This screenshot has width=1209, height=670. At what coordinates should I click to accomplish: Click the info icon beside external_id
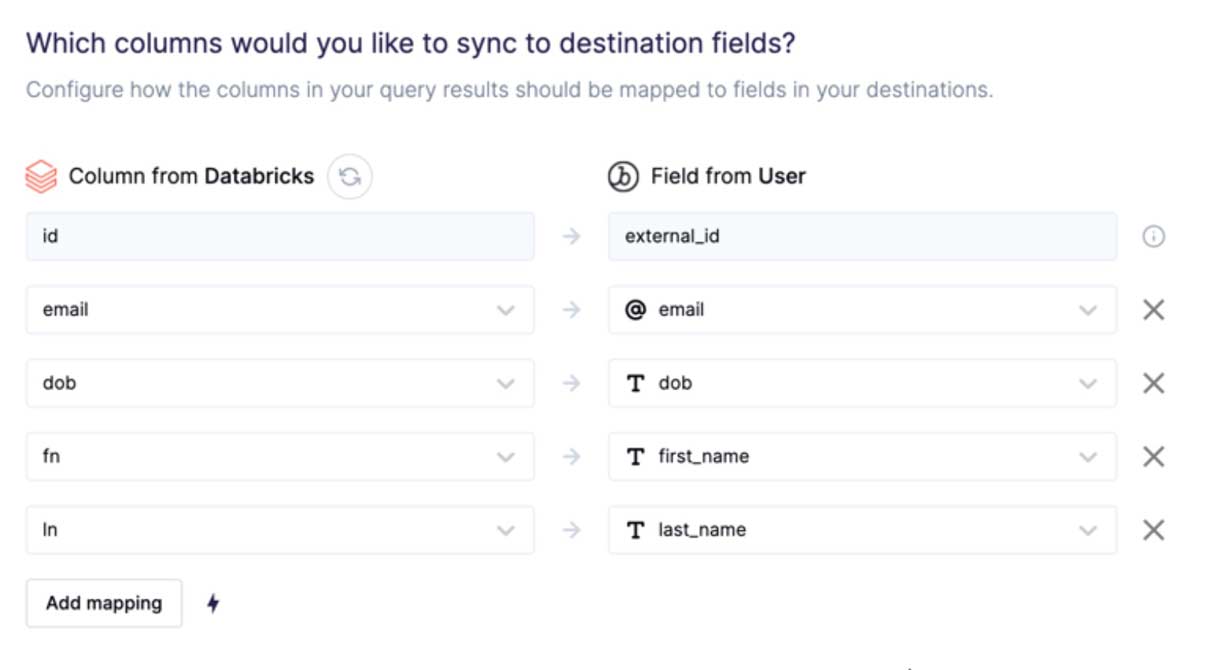point(1153,237)
